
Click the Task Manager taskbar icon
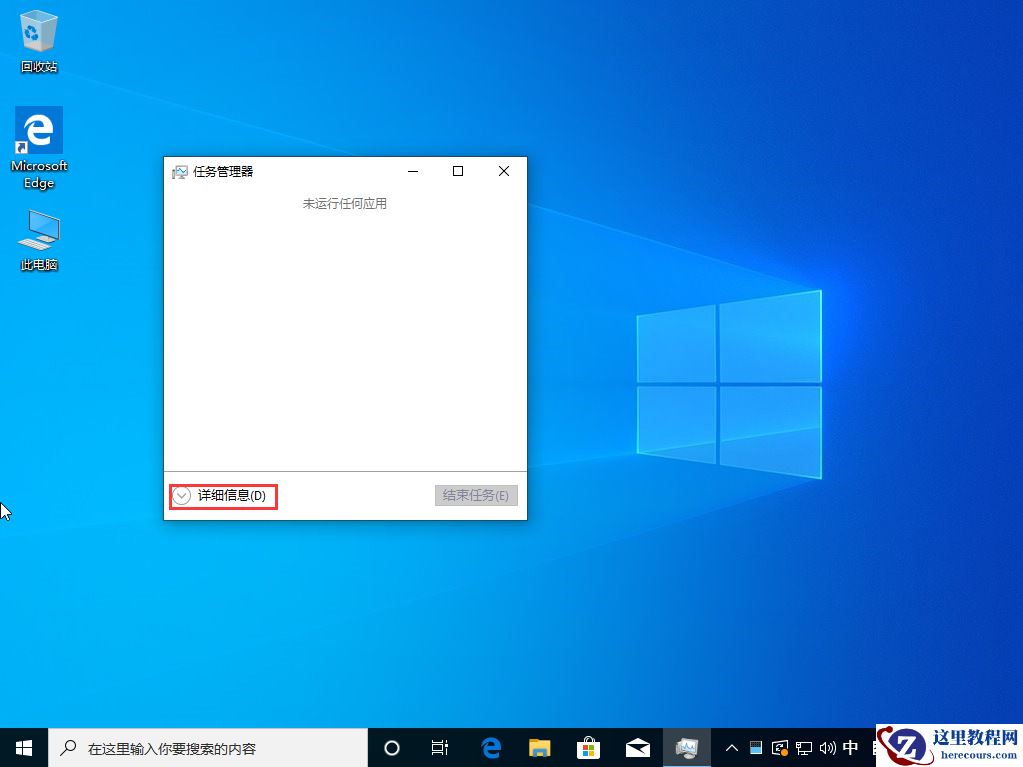[x=687, y=747]
